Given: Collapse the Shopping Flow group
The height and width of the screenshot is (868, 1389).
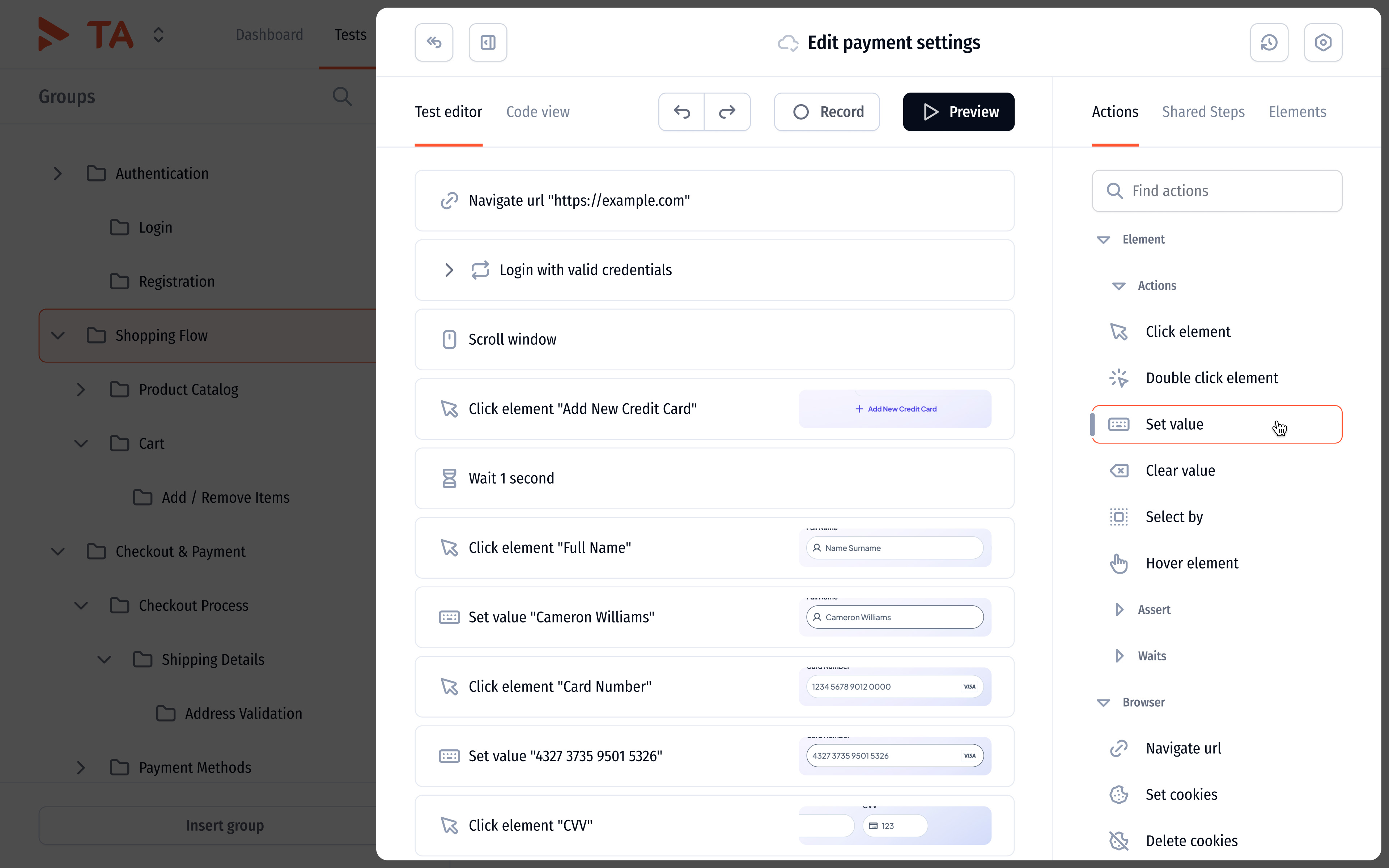Looking at the screenshot, I should 58,335.
